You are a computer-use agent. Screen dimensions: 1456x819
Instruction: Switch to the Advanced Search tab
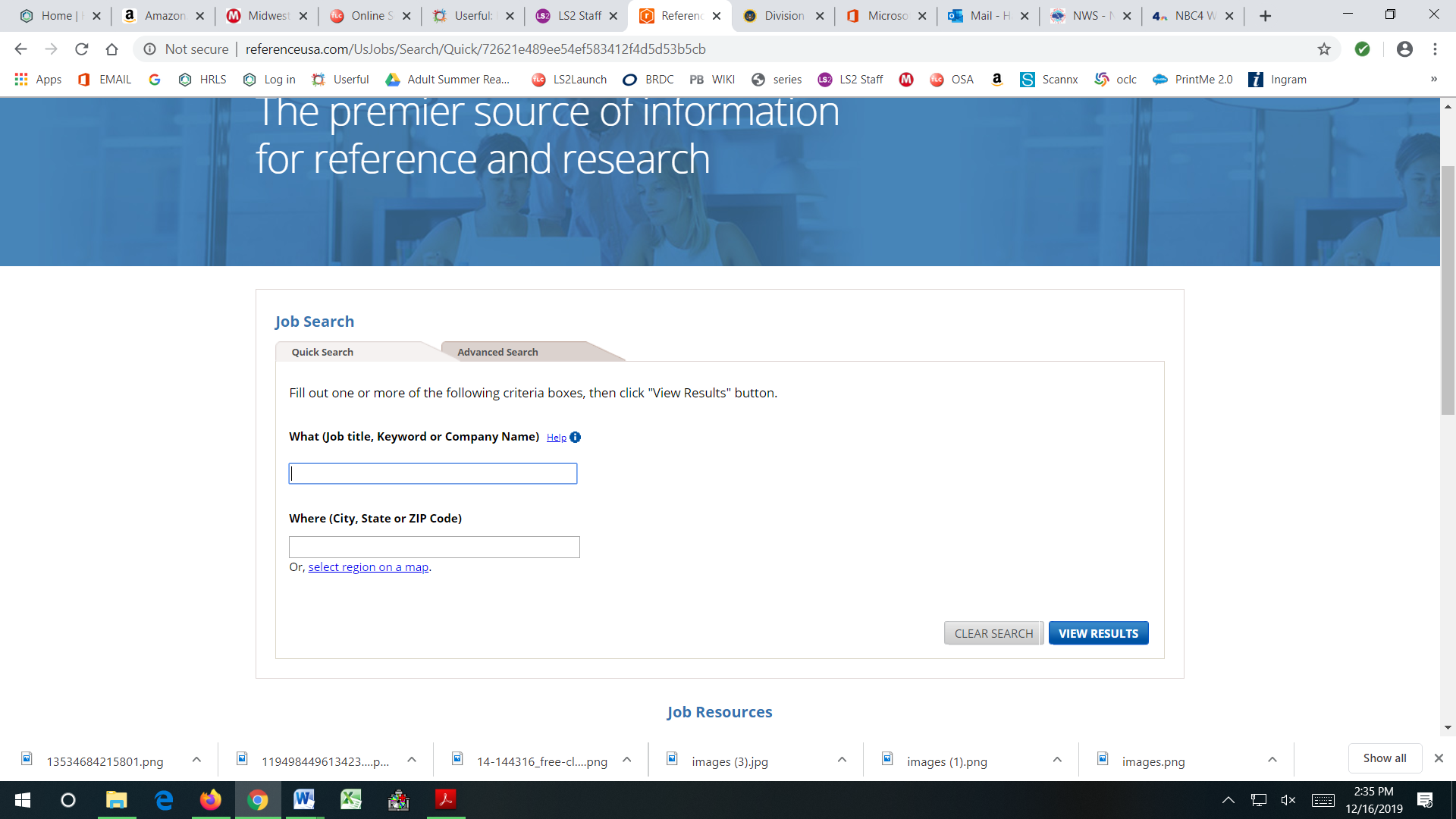coord(497,352)
